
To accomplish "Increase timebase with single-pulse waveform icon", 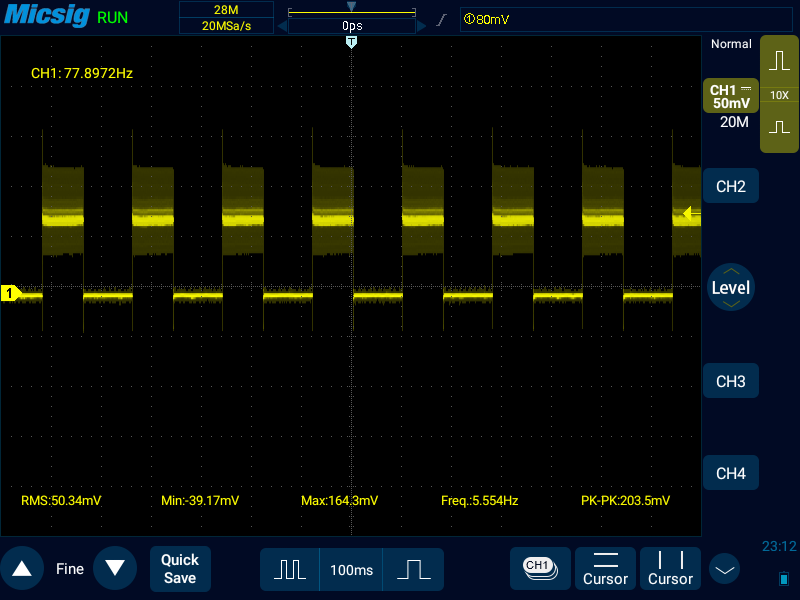I will click(x=412, y=569).
